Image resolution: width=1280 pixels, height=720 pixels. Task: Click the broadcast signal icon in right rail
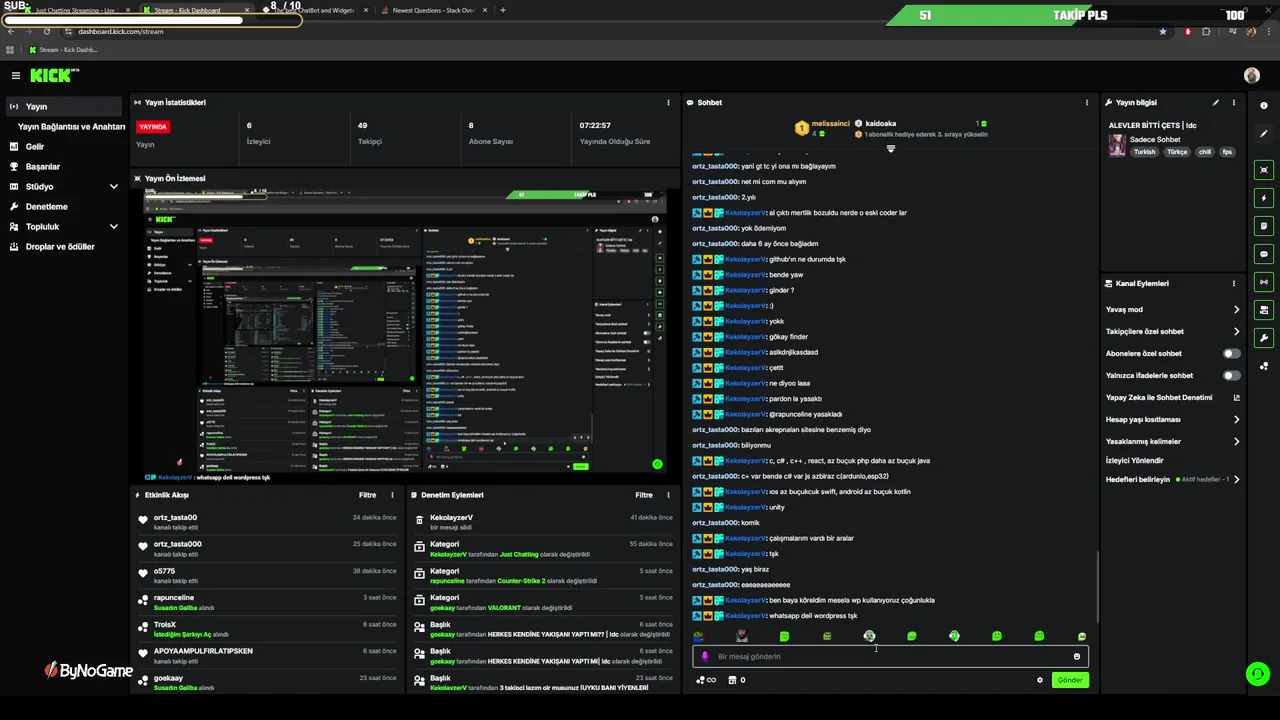[1264, 282]
